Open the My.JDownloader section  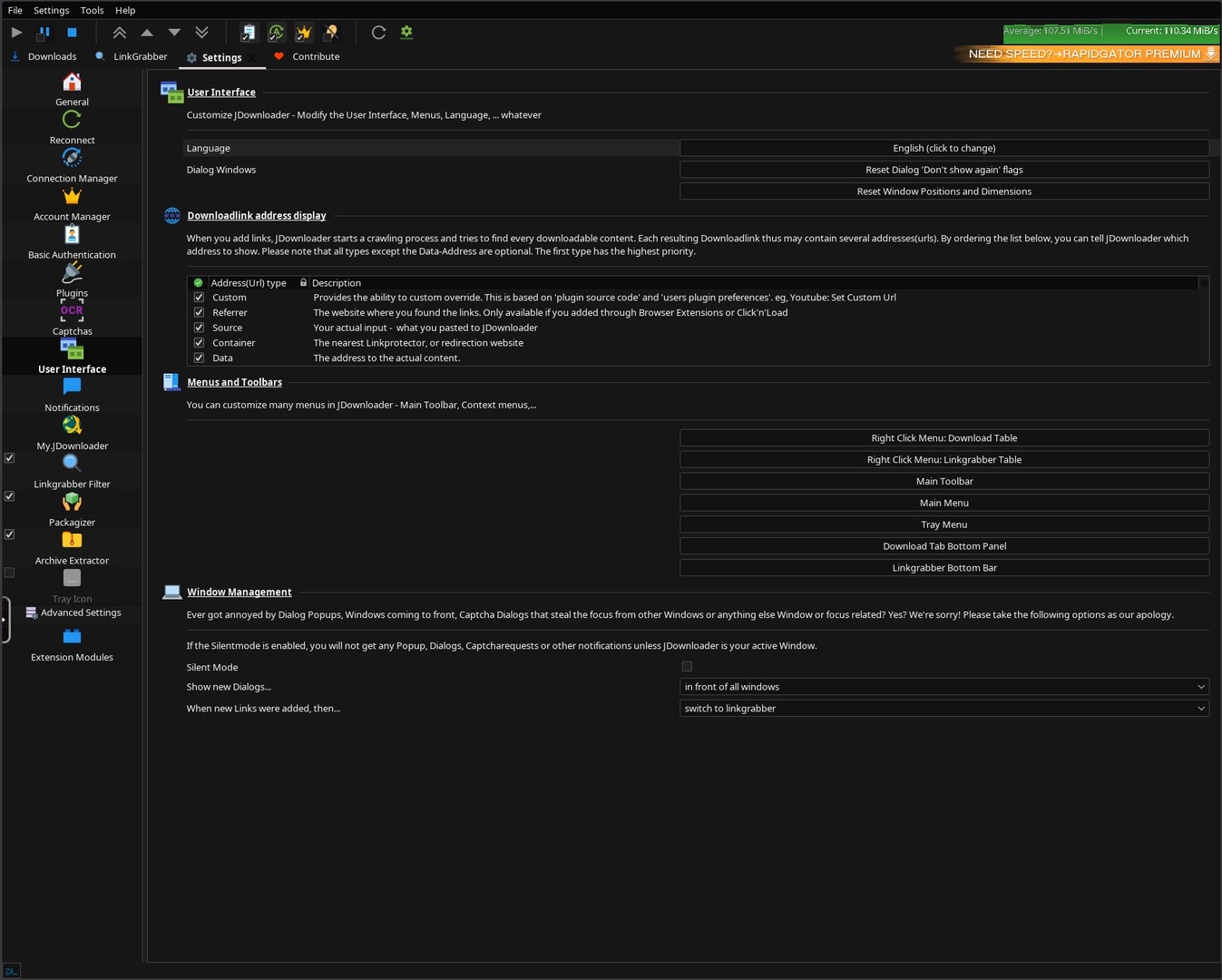tap(72, 433)
